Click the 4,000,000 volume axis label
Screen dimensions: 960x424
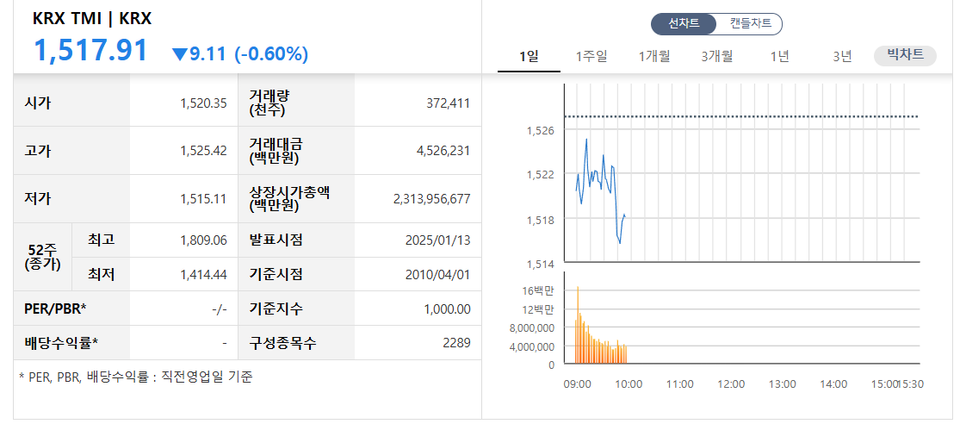(532, 346)
